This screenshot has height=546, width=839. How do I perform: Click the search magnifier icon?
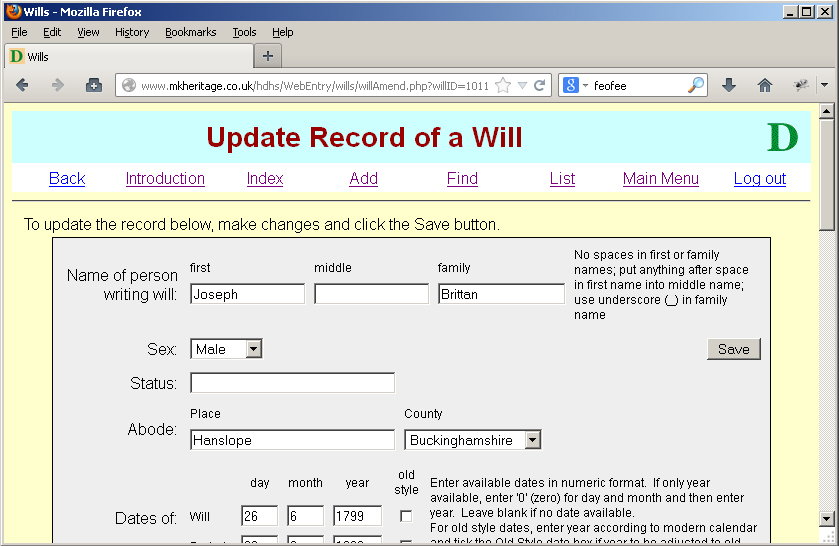tap(696, 86)
